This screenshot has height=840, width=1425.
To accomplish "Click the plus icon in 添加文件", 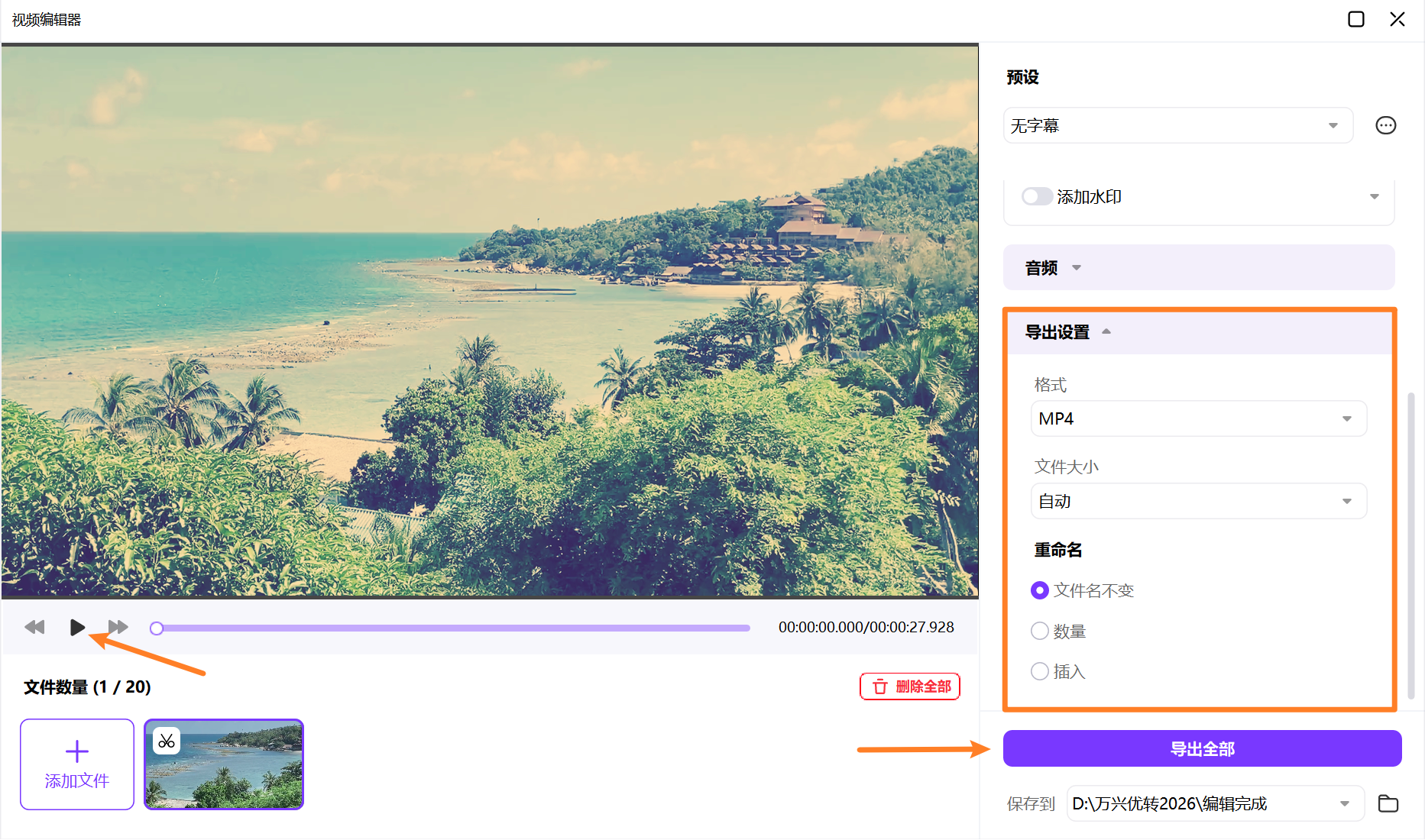I will click(x=76, y=751).
